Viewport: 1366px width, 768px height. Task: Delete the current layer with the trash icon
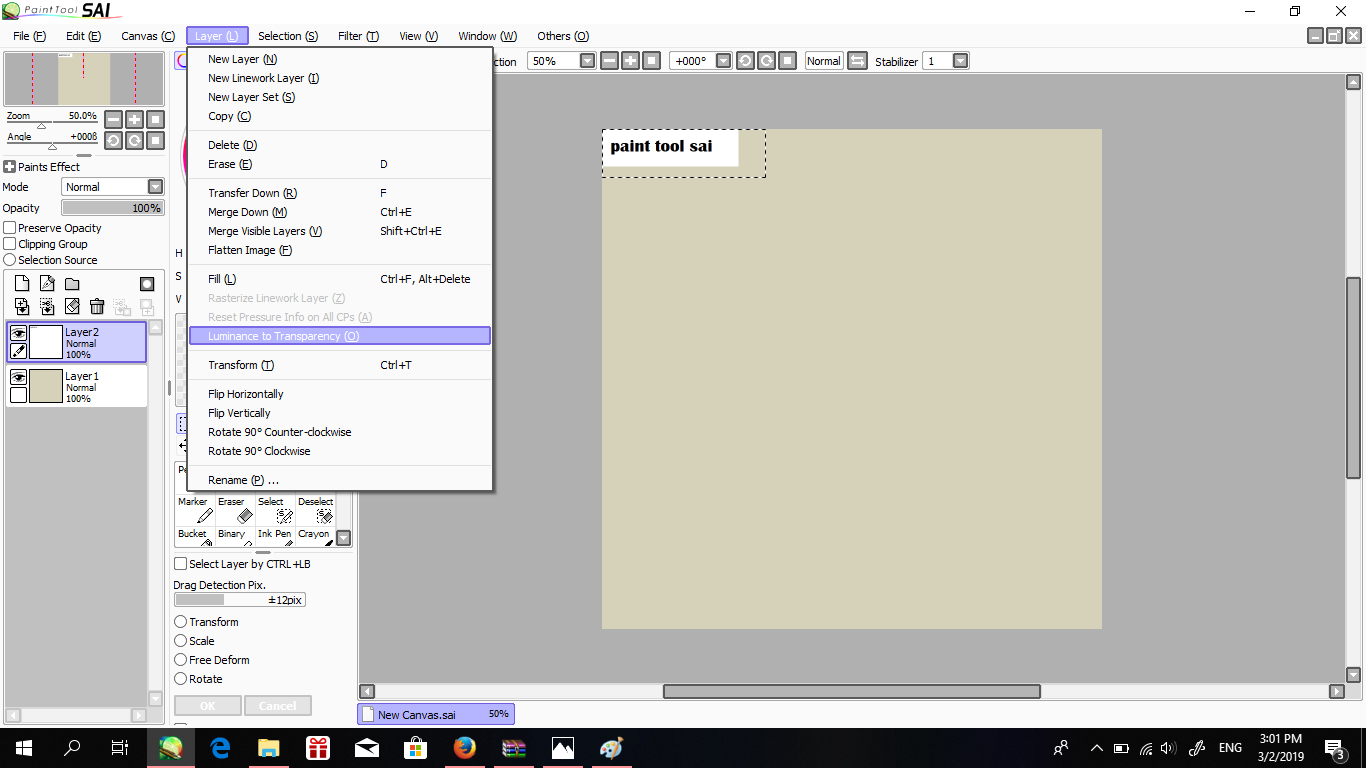[96, 307]
